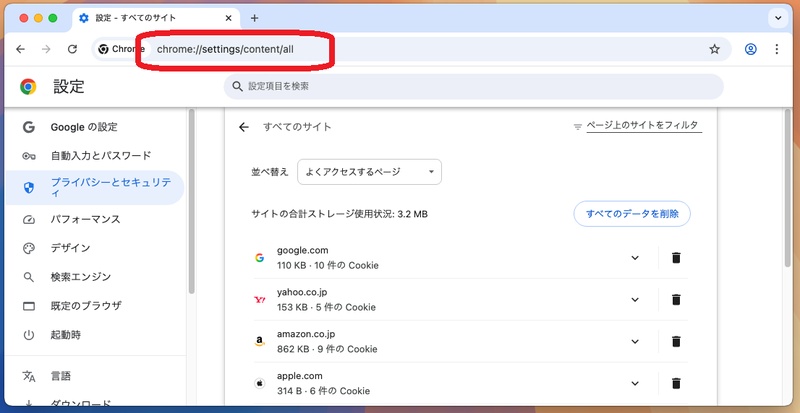Open the 並べ替え sort dropdown
This screenshot has height=413, width=800.
click(x=369, y=172)
